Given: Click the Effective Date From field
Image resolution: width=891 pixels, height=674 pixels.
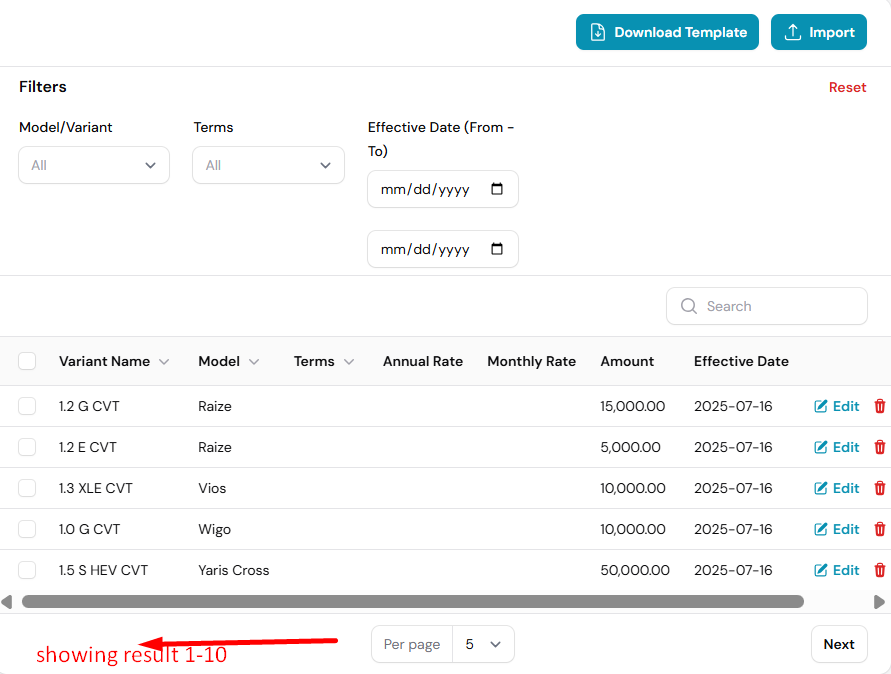Looking at the screenshot, I should [443, 189].
